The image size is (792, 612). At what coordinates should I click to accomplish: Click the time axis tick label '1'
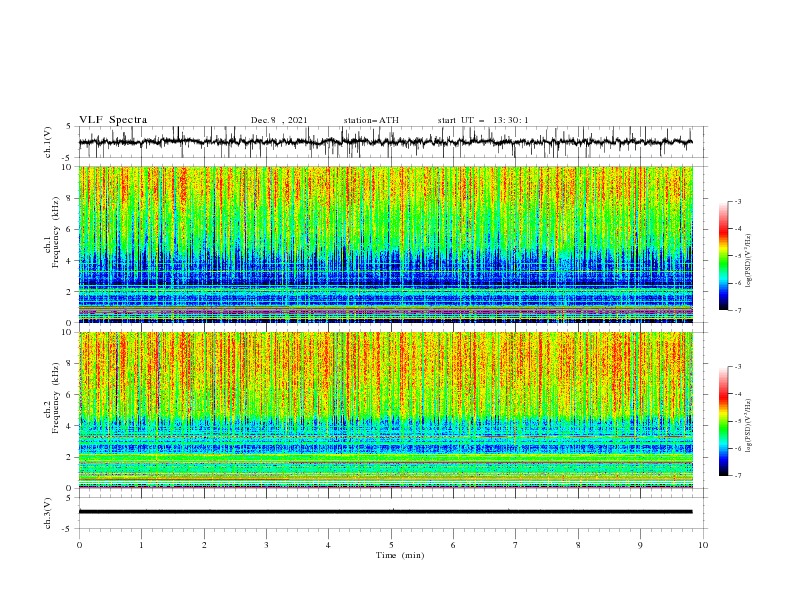click(141, 545)
